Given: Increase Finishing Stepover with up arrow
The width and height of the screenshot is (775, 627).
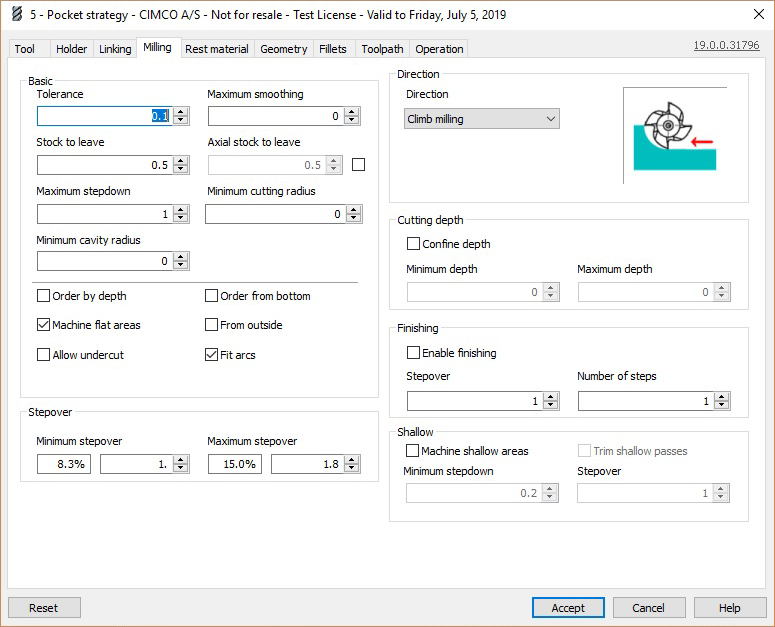Looking at the screenshot, I should pos(551,397).
